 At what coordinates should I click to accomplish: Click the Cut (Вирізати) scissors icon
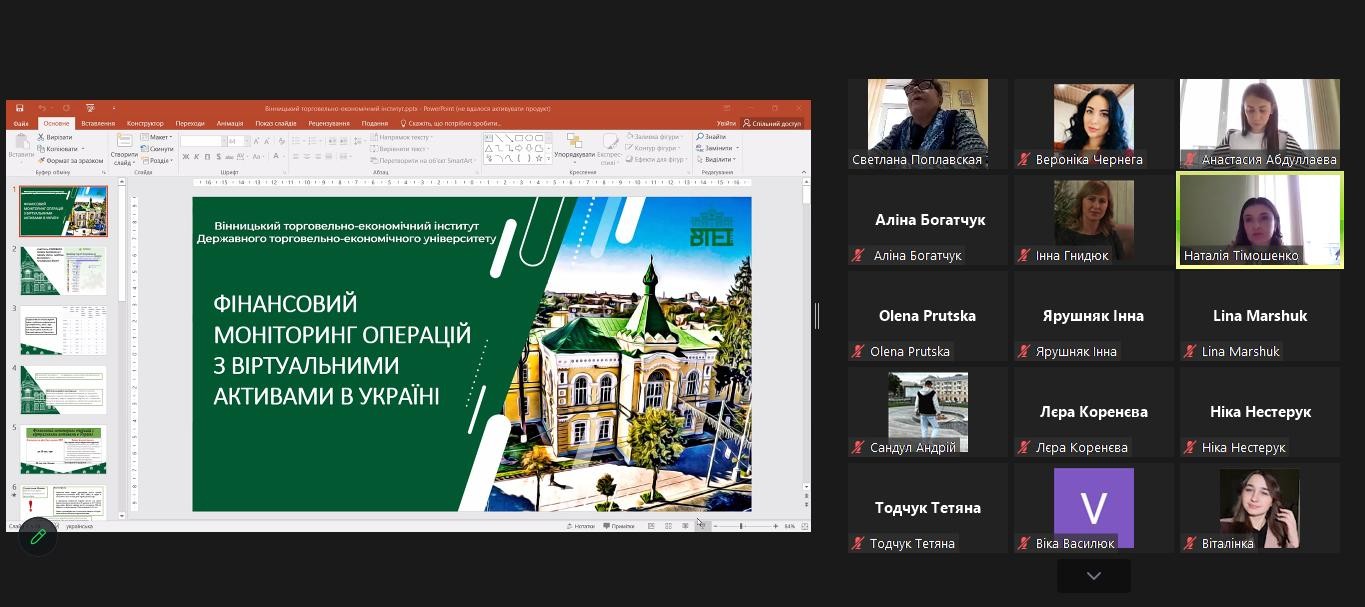42,137
